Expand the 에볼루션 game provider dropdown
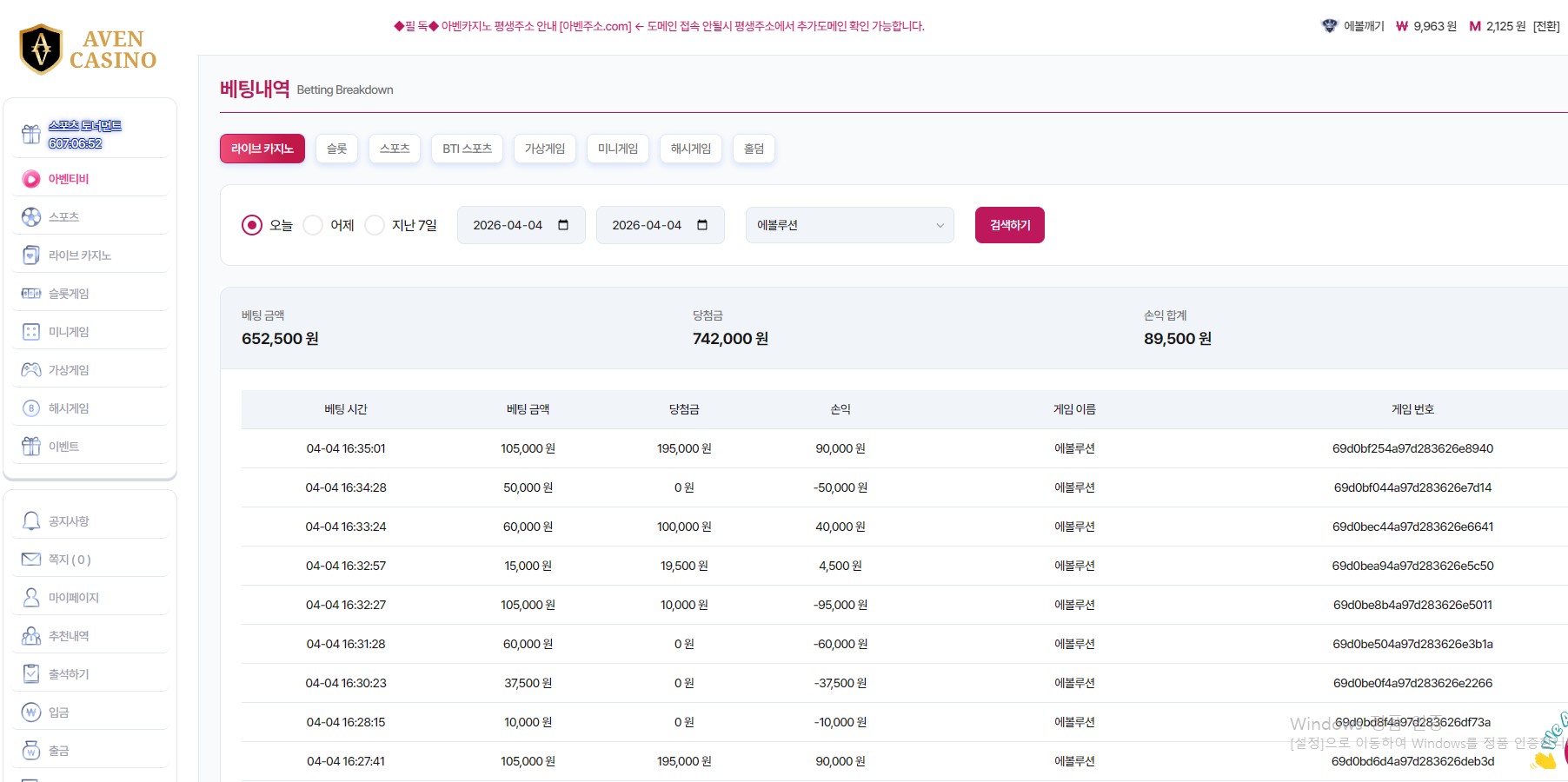 849,225
